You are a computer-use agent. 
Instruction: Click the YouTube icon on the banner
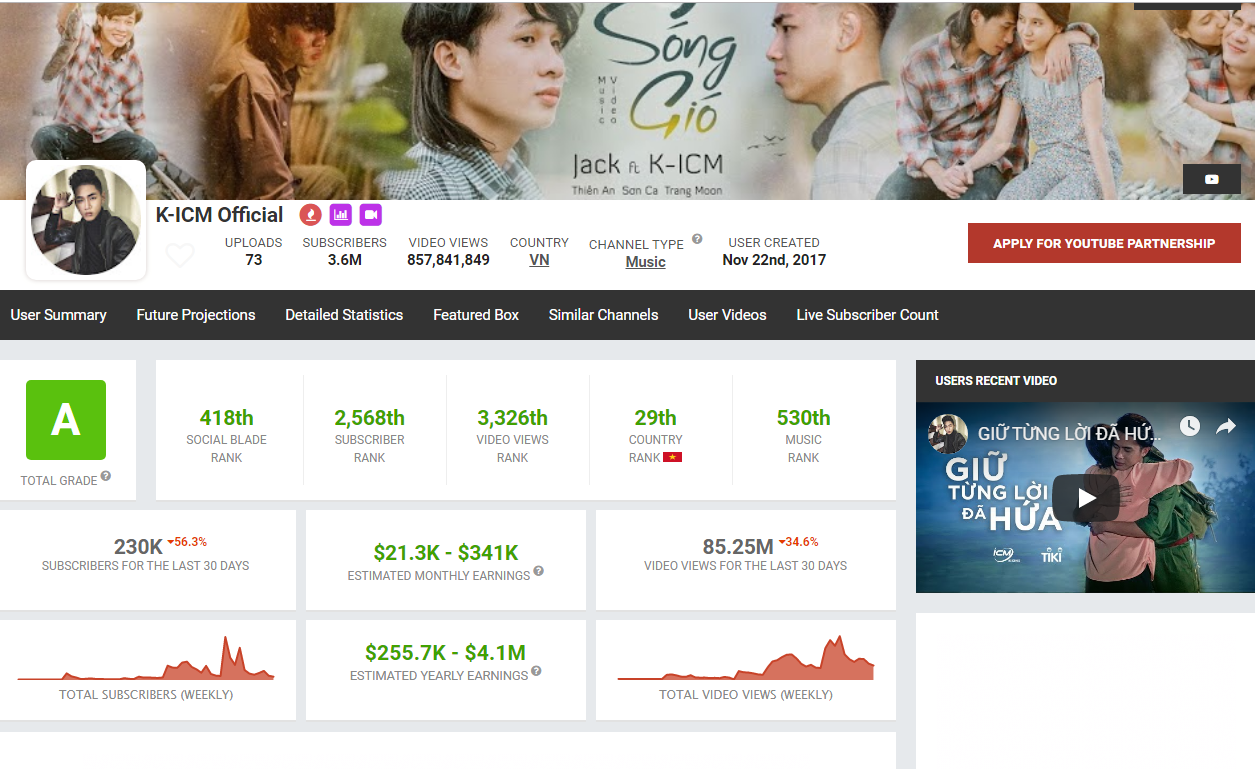tap(1211, 179)
